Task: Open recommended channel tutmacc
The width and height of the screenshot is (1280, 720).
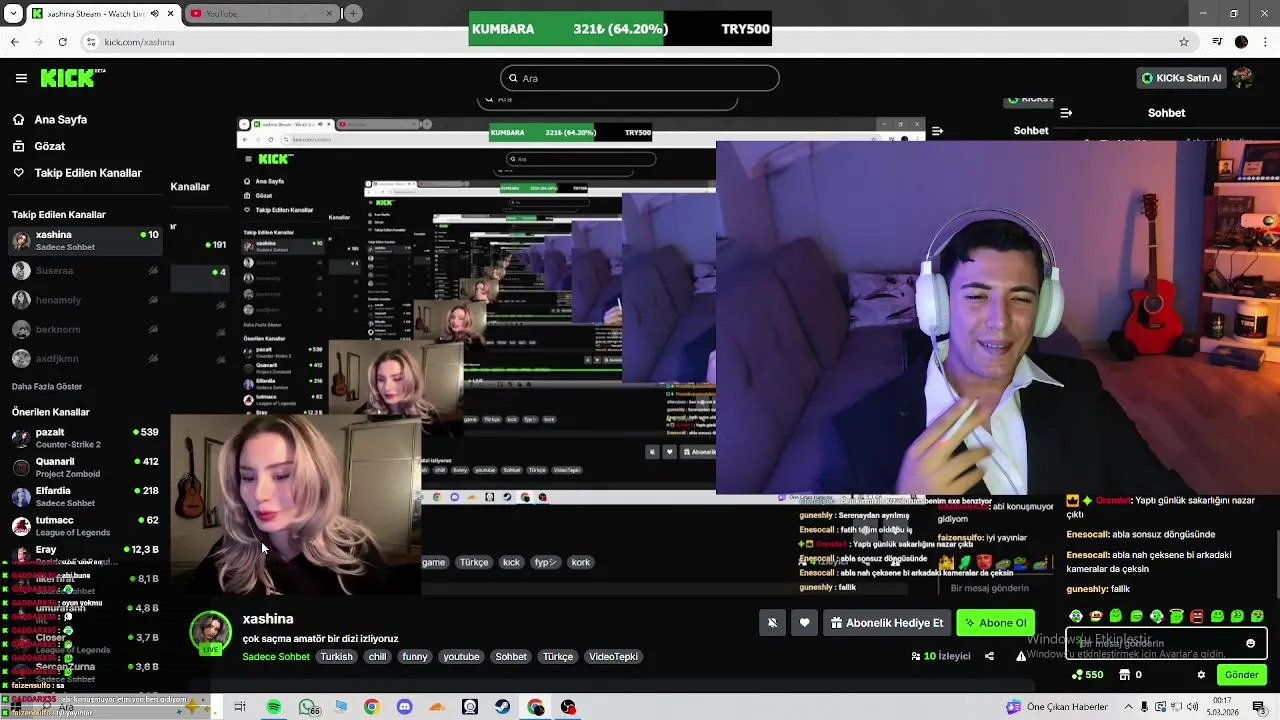Action: tap(84, 526)
